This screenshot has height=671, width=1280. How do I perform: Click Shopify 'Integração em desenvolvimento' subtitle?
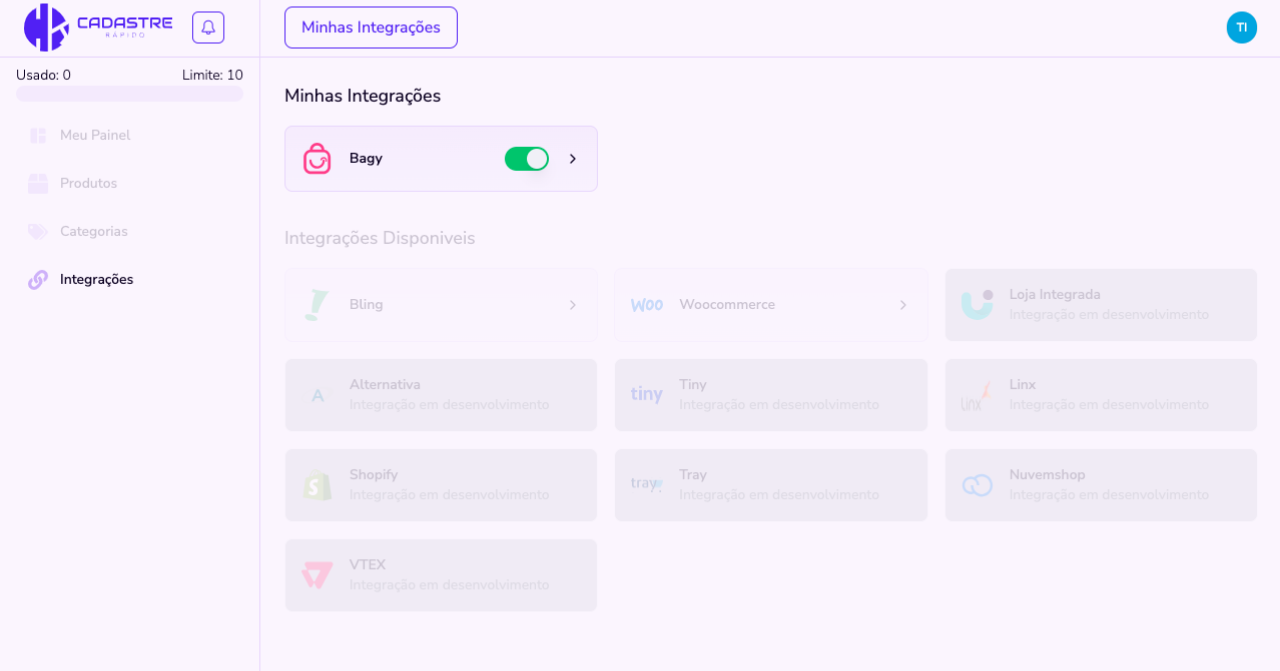point(449,495)
